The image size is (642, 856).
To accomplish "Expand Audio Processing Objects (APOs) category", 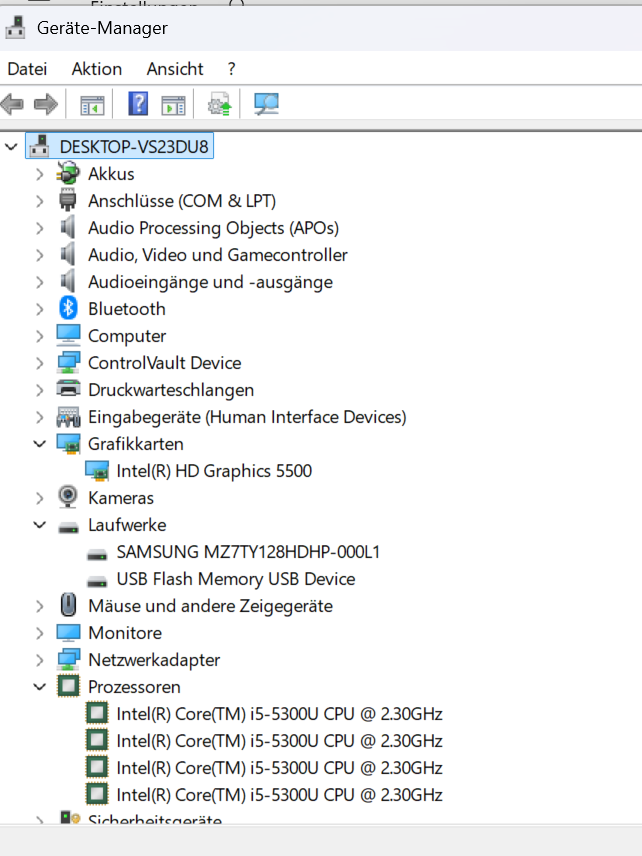I will pyautogui.click(x=39, y=228).
